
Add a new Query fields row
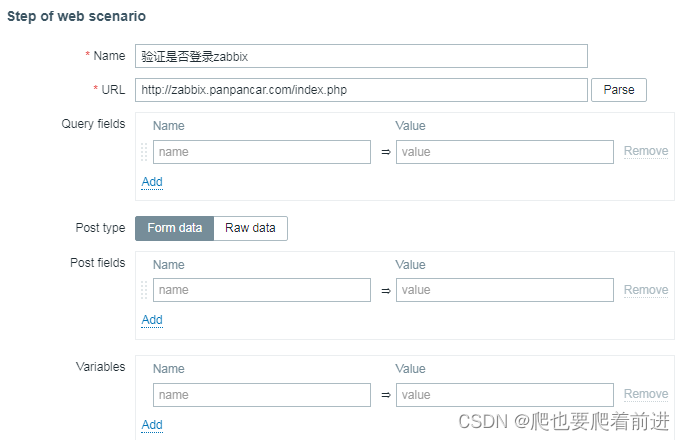[152, 182]
